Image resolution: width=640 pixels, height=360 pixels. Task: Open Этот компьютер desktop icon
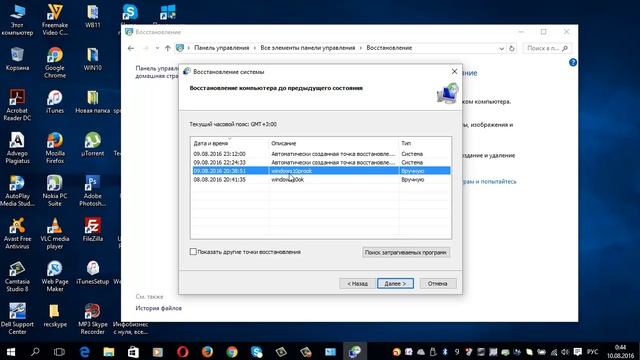[x=17, y=20]
